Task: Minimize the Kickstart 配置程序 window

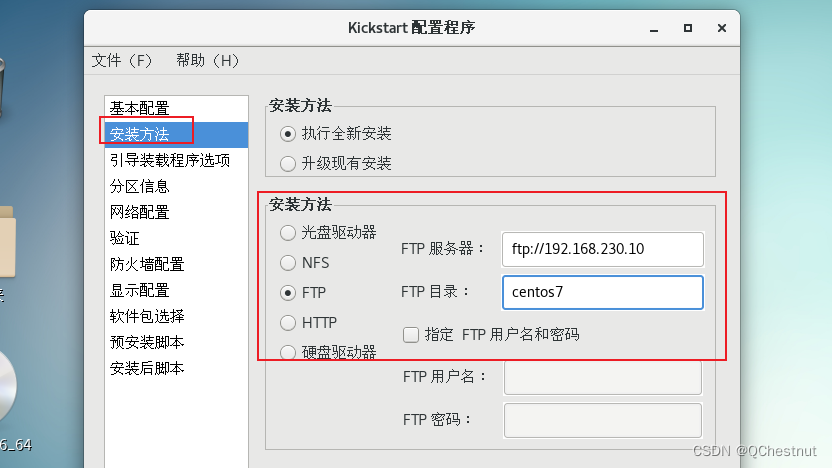Action: click(654, 29)
